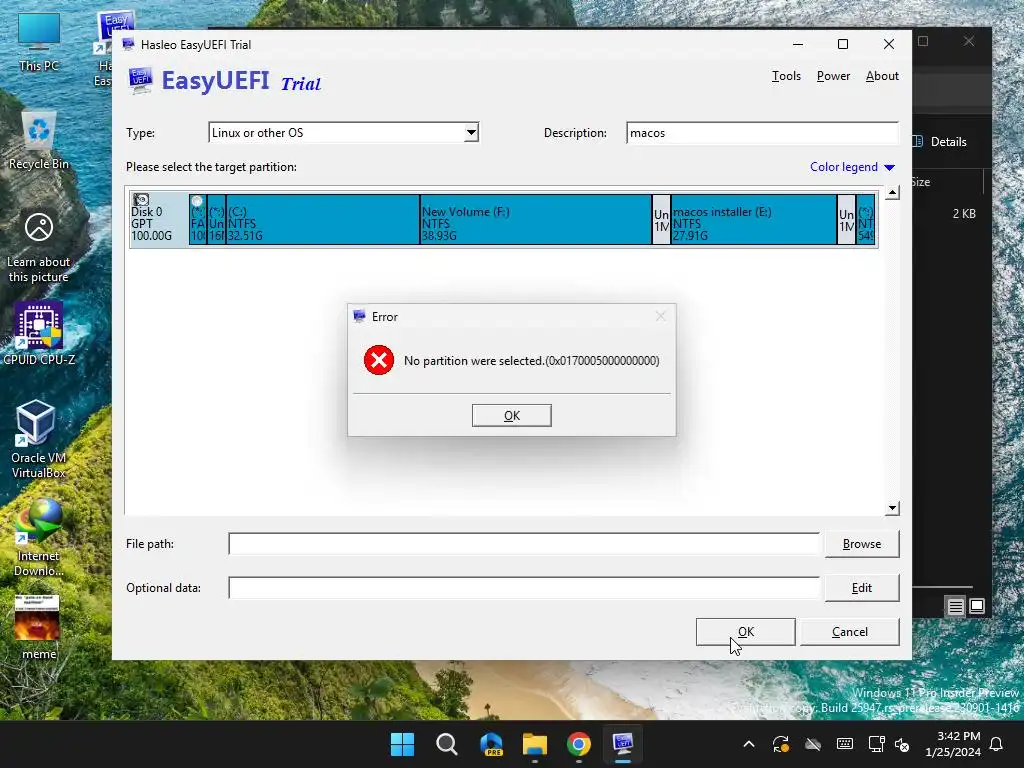Click the EasyUEFI taskbar icon

click(622, 744)
